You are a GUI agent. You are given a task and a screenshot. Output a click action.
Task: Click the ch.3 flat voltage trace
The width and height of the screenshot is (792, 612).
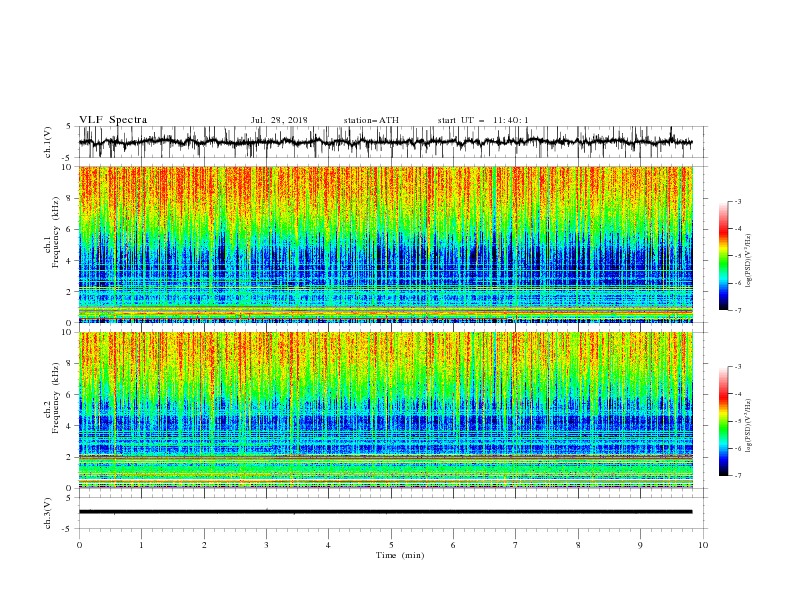point(385,512)
